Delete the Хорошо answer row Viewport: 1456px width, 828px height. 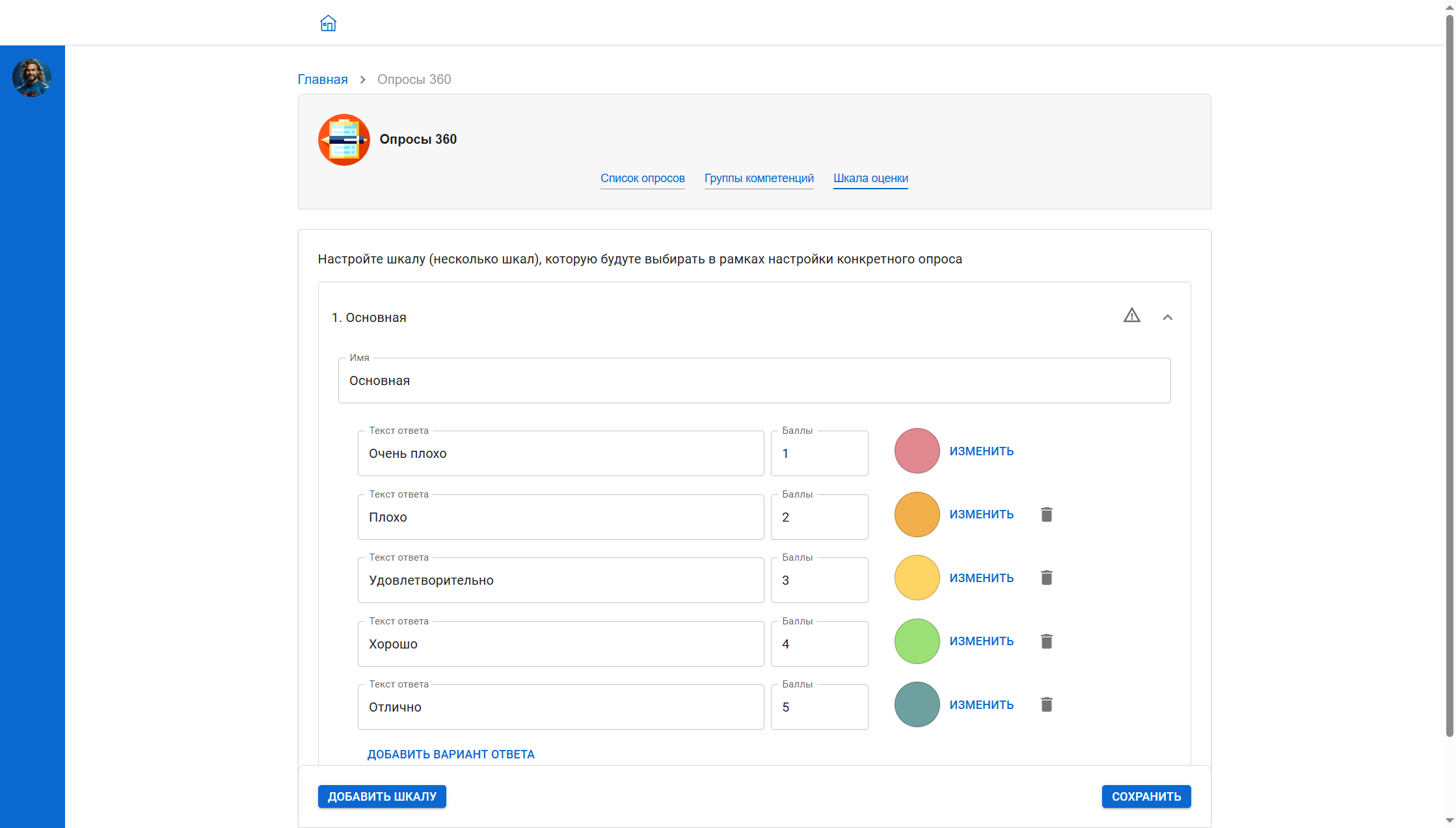(1046, 641)
